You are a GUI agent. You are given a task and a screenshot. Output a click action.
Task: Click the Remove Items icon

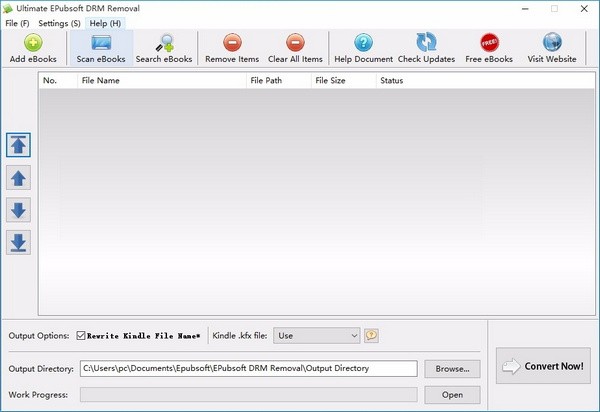click(231, 43)
